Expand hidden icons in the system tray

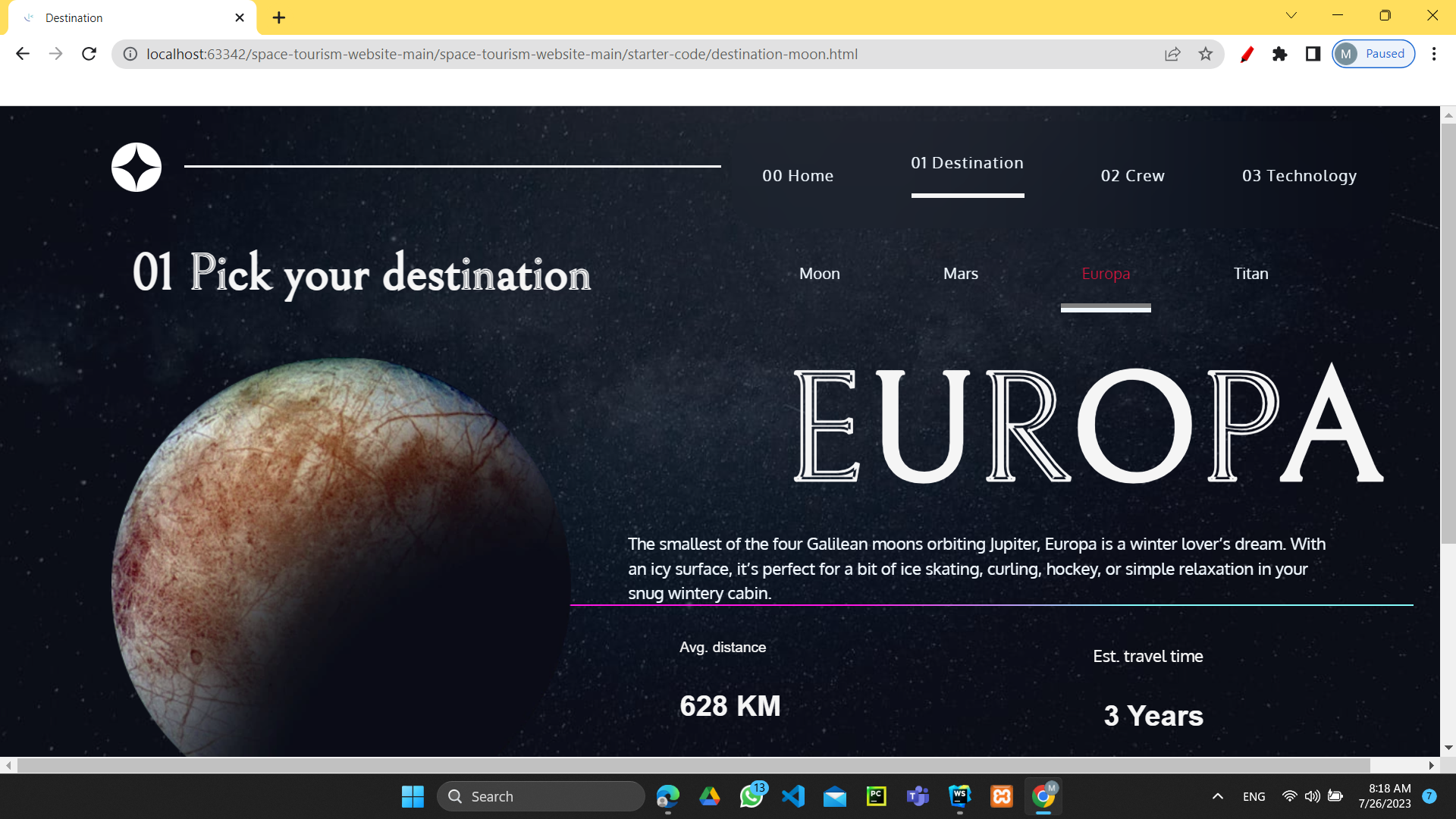[1218, 796]
